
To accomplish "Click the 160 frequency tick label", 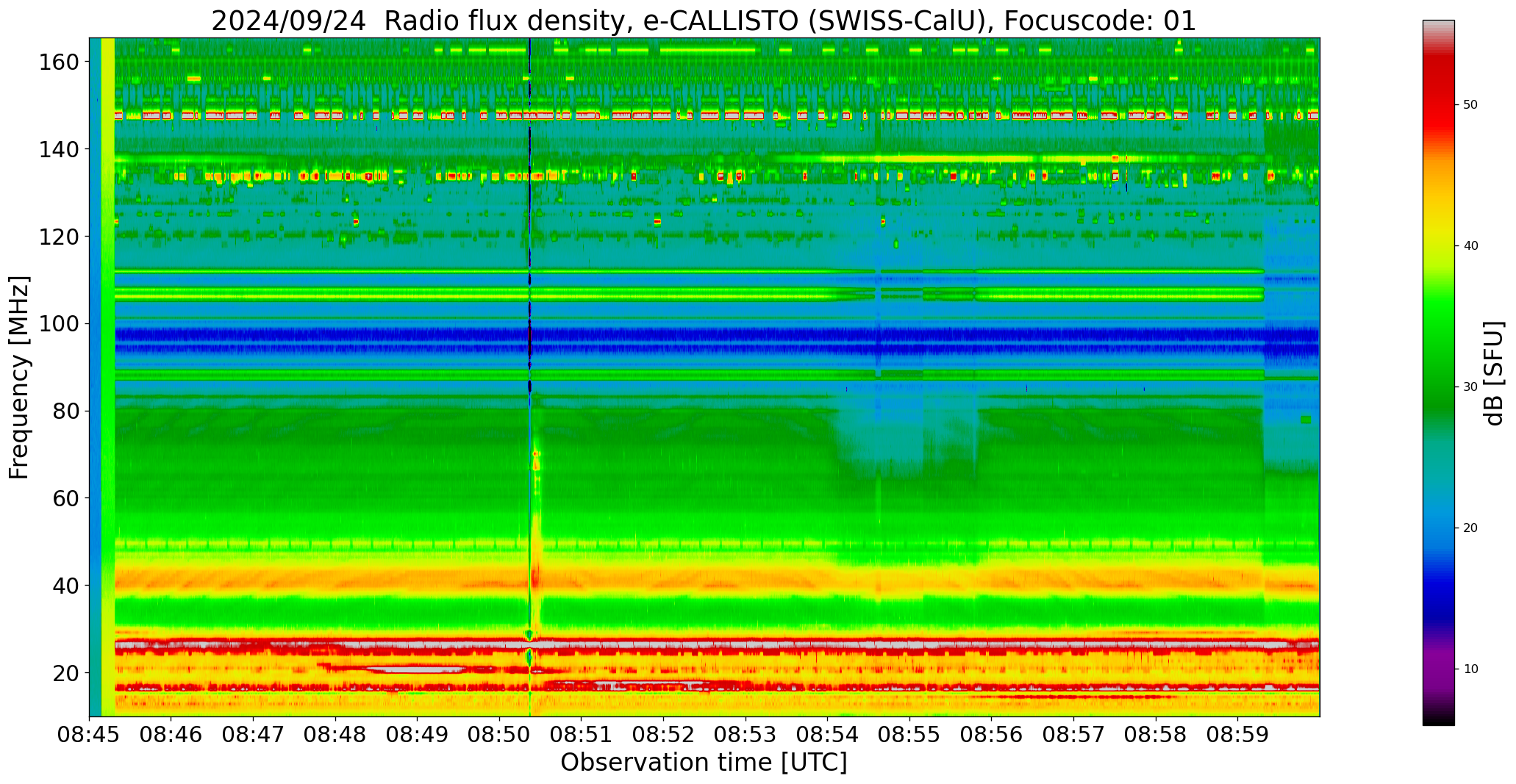I will (x=60, y=62).
